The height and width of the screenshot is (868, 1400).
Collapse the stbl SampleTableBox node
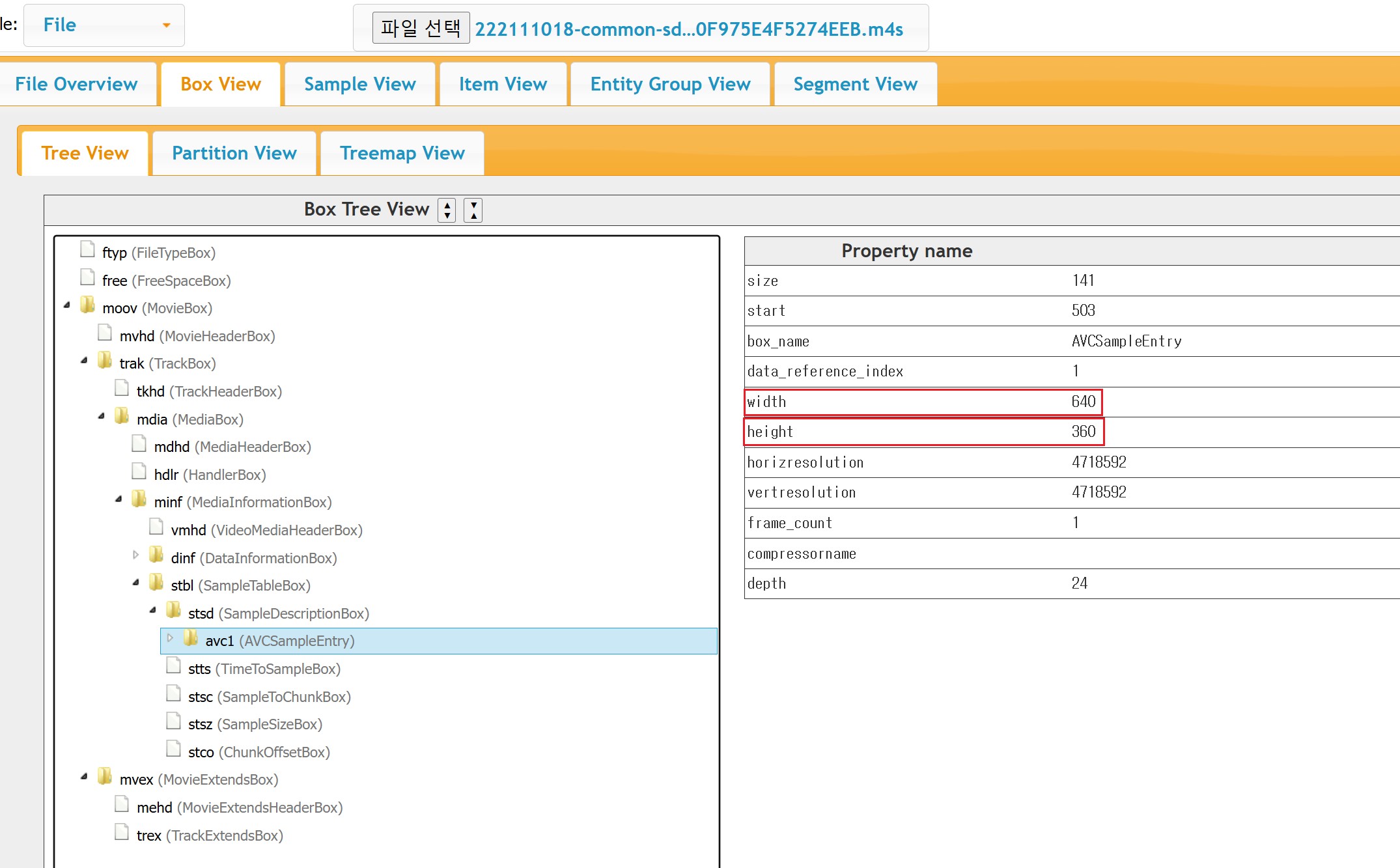point(135,583)
